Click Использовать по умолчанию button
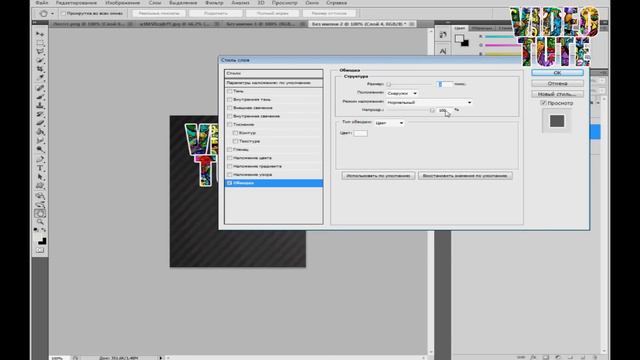This screenshot has width=640, height=360. [x=378, y=176]
